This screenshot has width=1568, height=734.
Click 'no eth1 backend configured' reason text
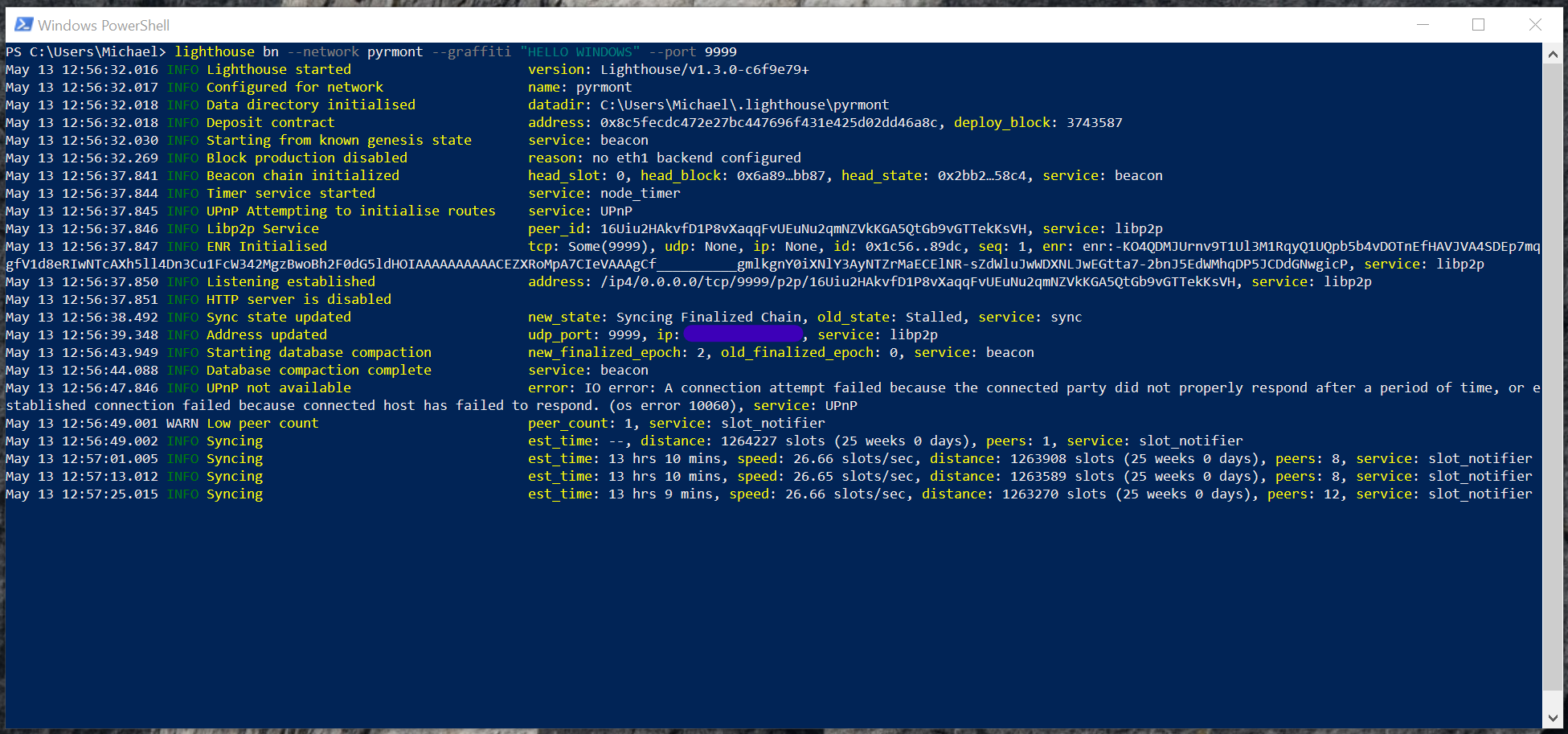tap(697, 158)
